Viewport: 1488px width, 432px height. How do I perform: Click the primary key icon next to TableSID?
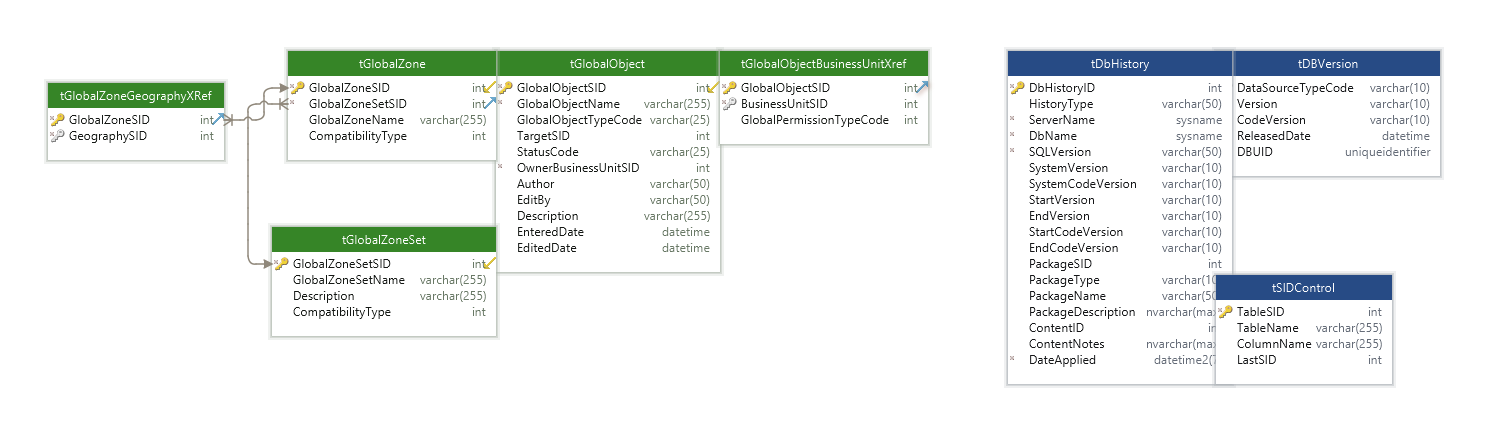click(x=1226, y=312)
